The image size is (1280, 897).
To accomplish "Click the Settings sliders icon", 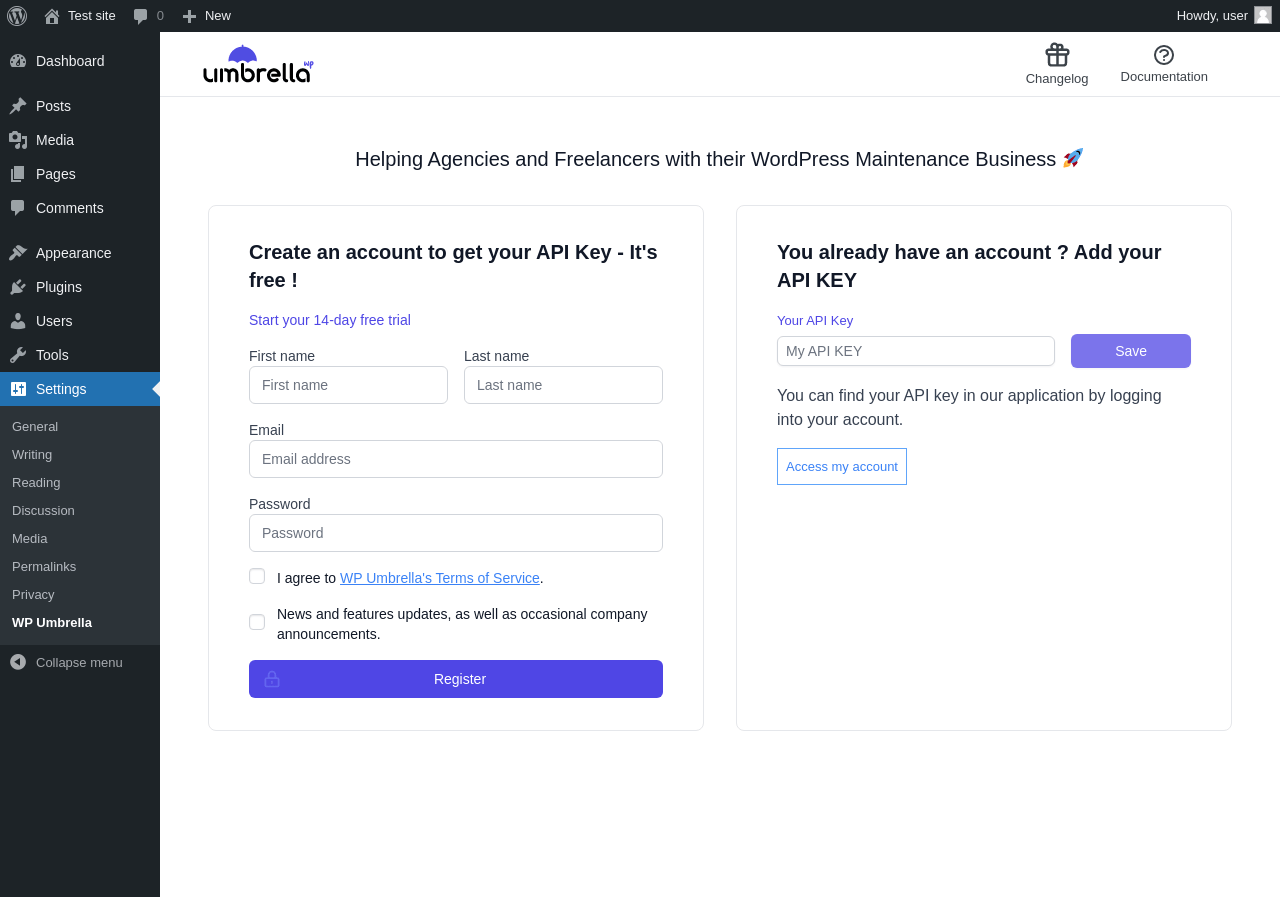I will pos(18,389).
